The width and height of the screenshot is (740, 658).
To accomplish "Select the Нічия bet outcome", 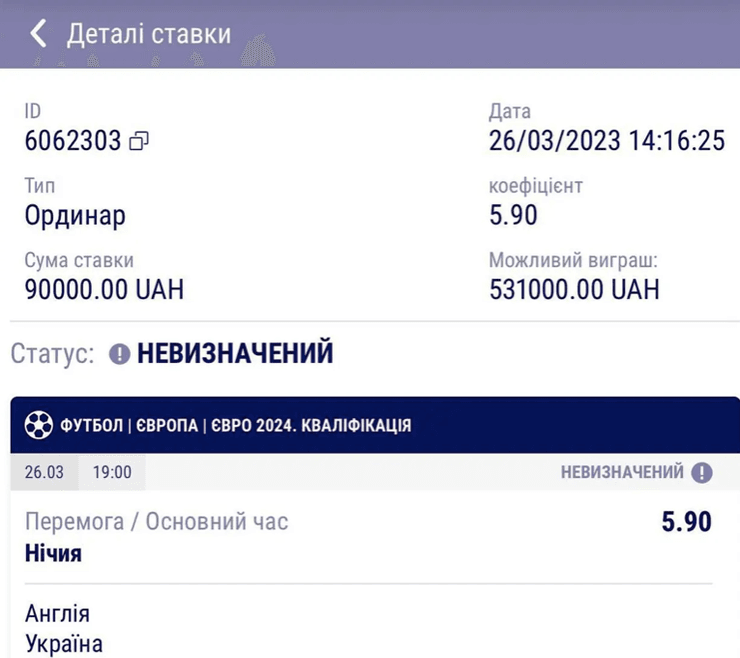I will coord(53,553).
